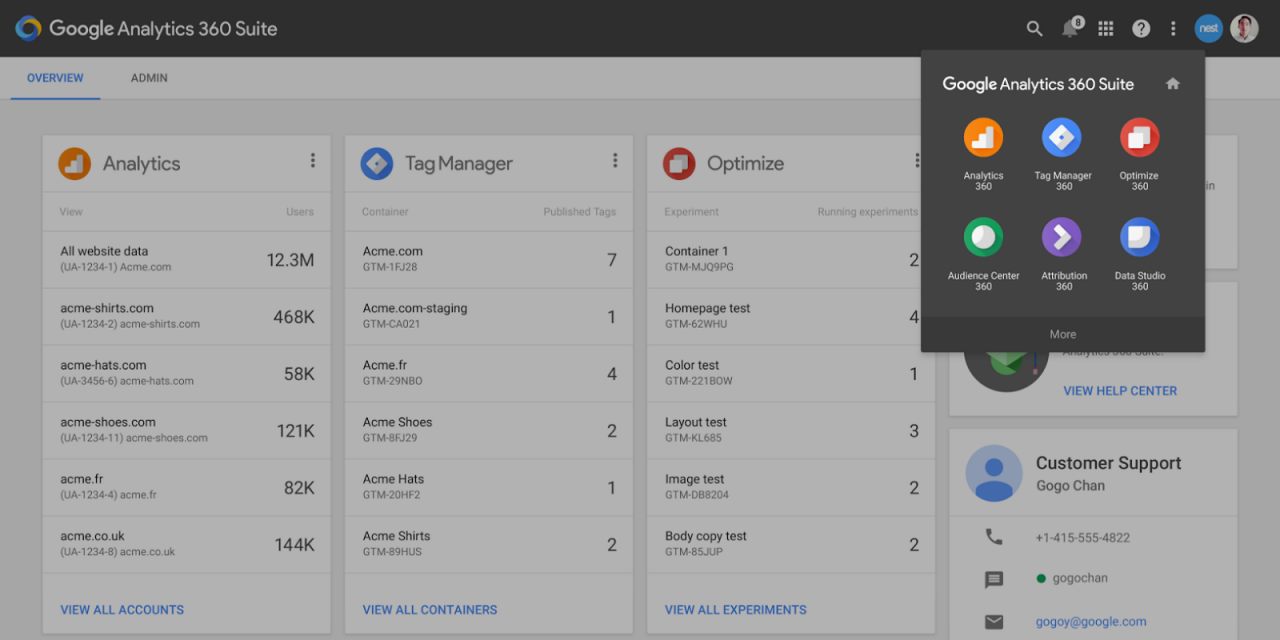Open Data Studio 360 app
The width and height of the screenshot is (1280, 640).
[1139, 238]
